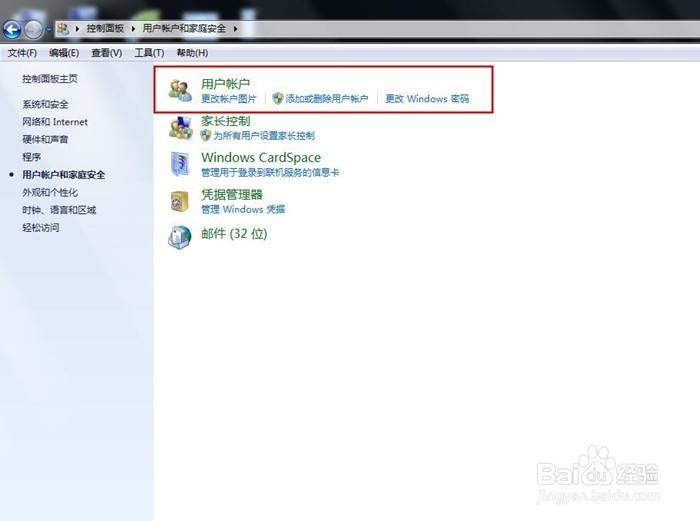700x521 pixels.
Task: Click the 用户帐户 people icon
Action: [x=180, y=90]
